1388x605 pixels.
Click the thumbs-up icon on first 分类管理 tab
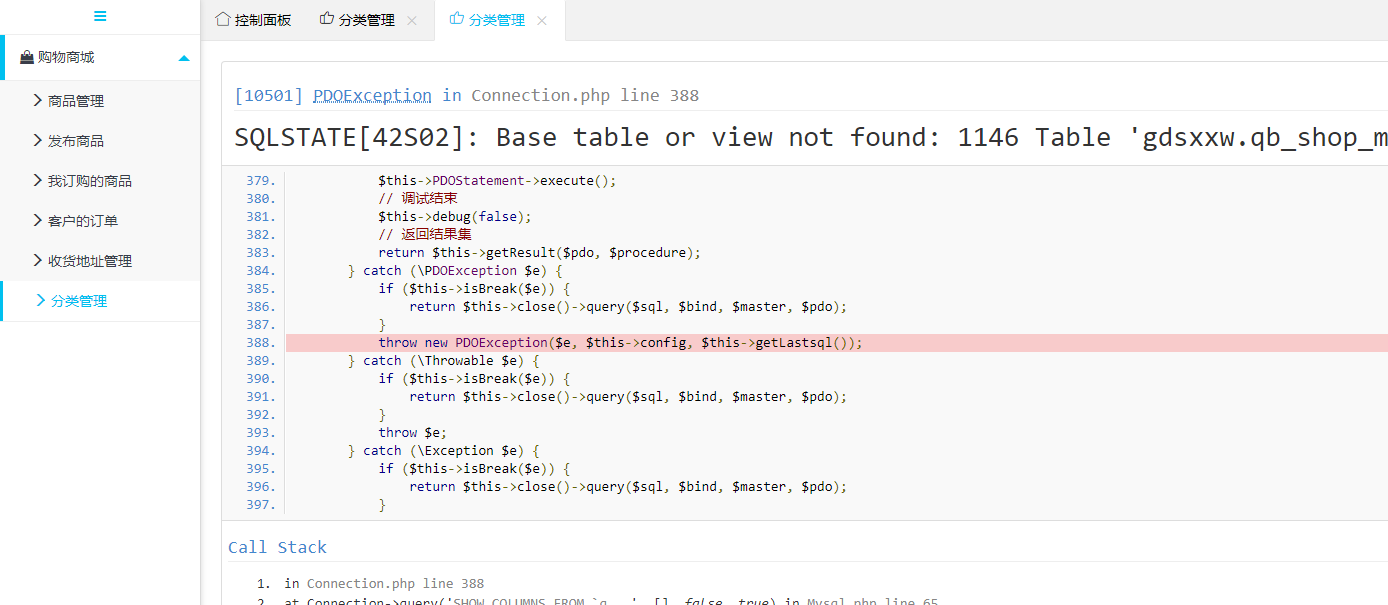point(327,19)
